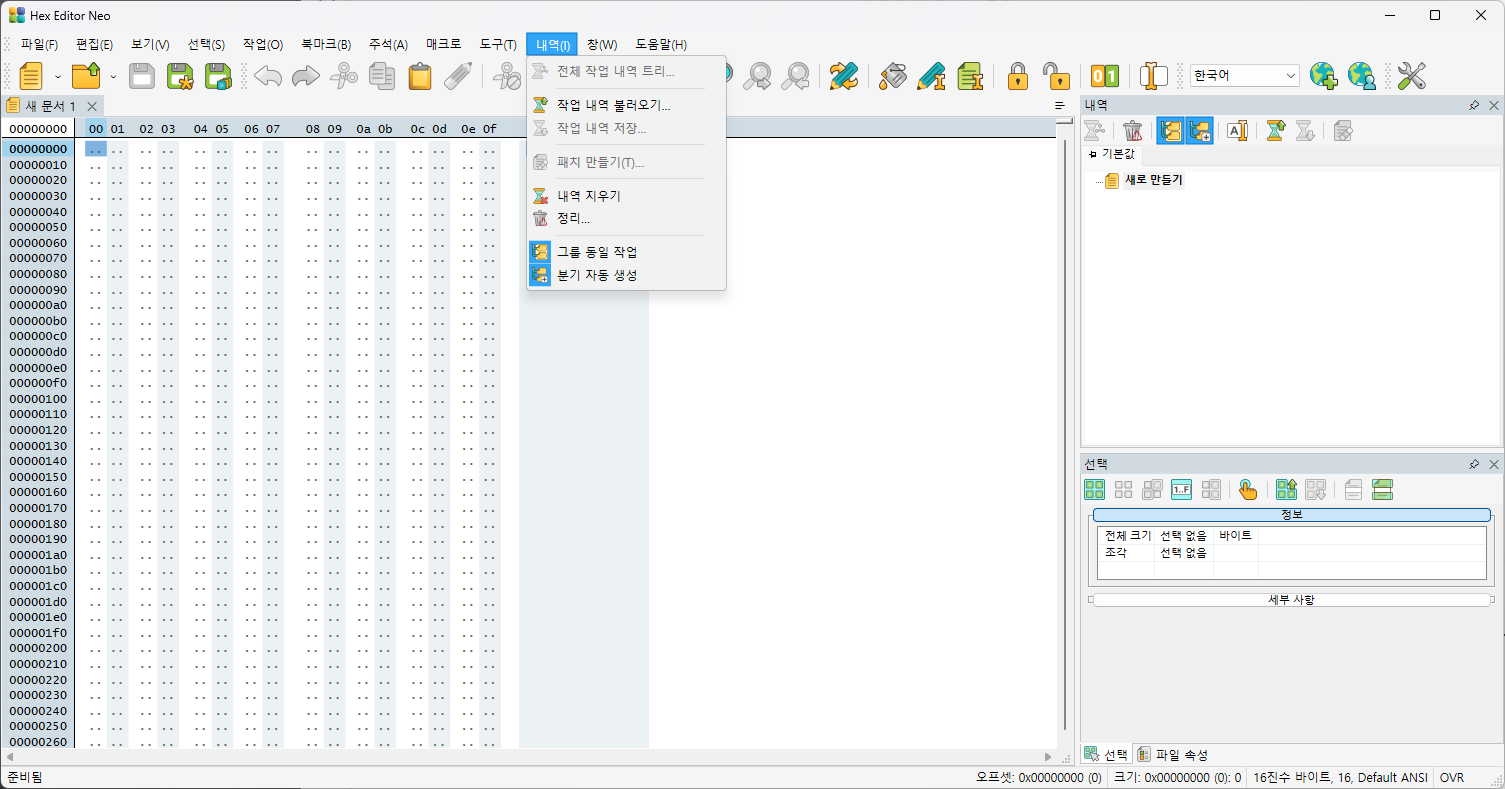The width and height of the screenshot is (1505, 789).
Task: Switch to the 선택 bottom tab
Action: click(x=1106, y=755)
